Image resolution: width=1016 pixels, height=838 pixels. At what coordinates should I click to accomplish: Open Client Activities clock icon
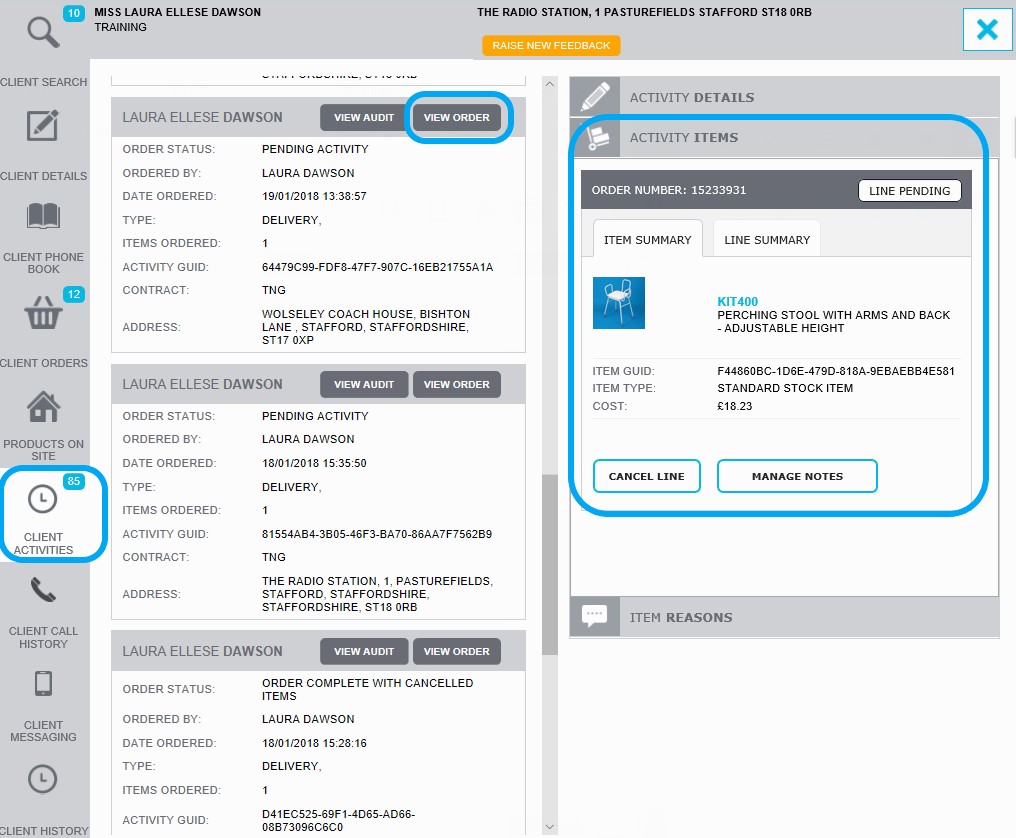[x=43, y=500]
